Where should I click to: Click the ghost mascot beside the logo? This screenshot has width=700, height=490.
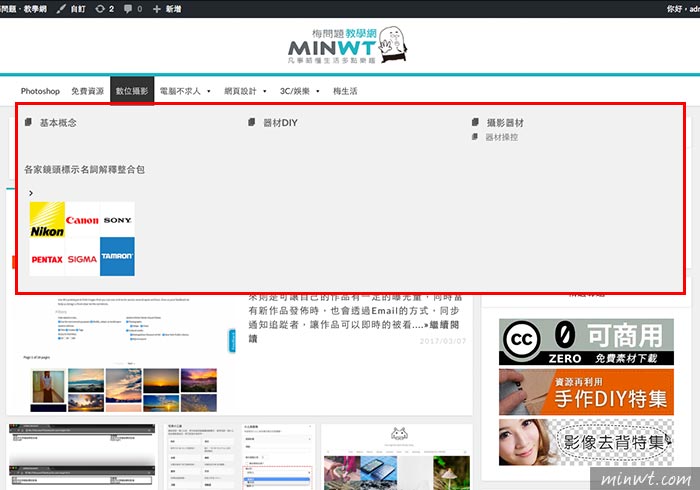pos(393,44)
